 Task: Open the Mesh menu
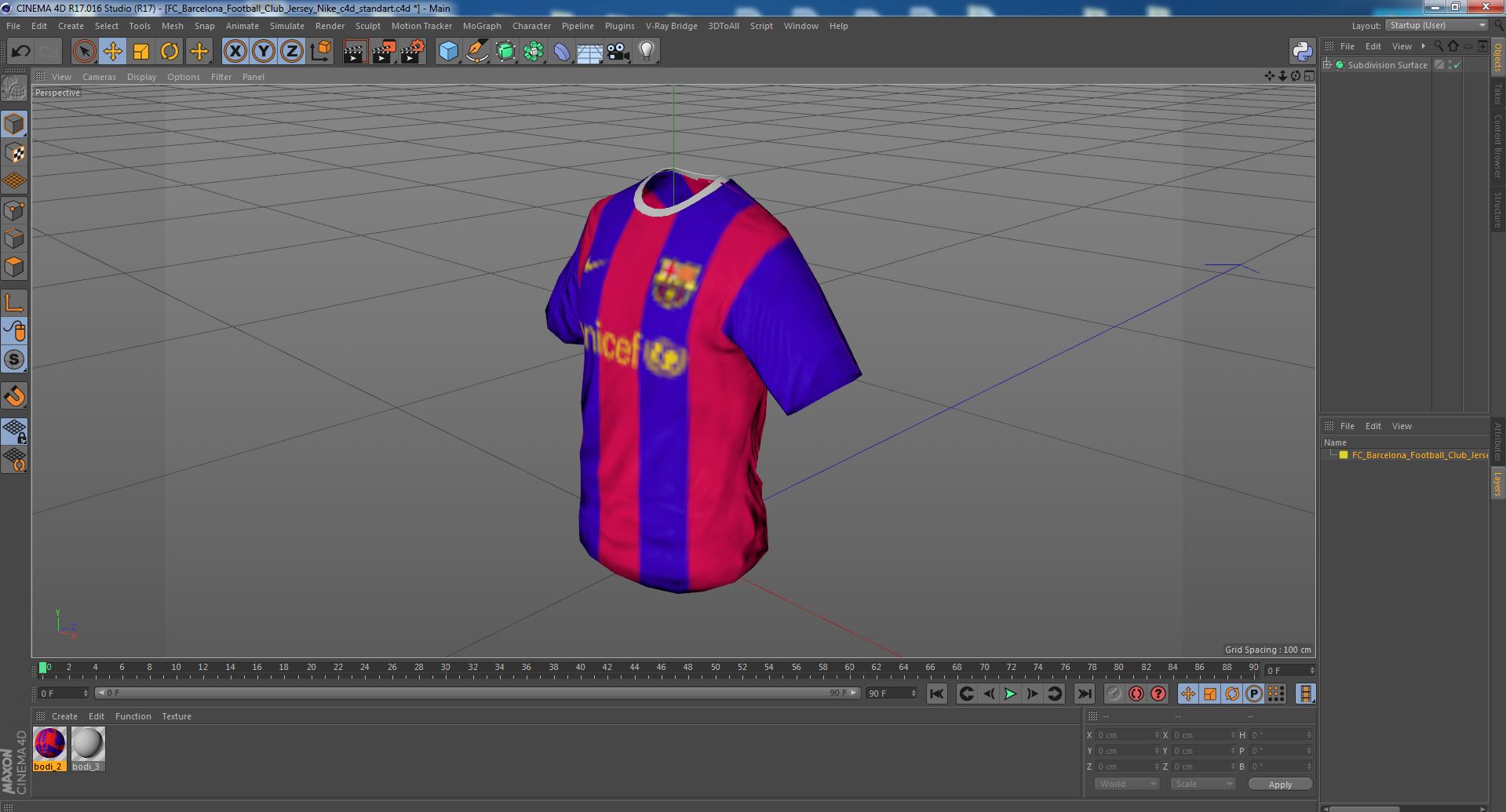[x=172, y=26]
